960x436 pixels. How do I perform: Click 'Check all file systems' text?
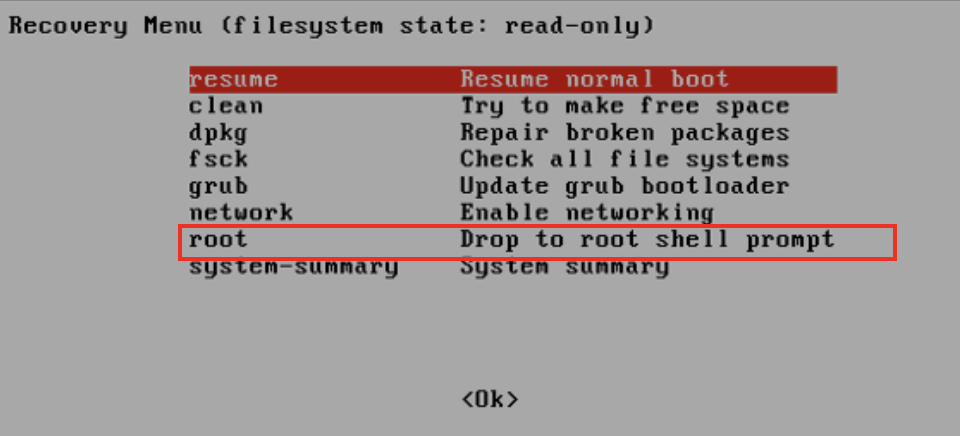(624, 159)
